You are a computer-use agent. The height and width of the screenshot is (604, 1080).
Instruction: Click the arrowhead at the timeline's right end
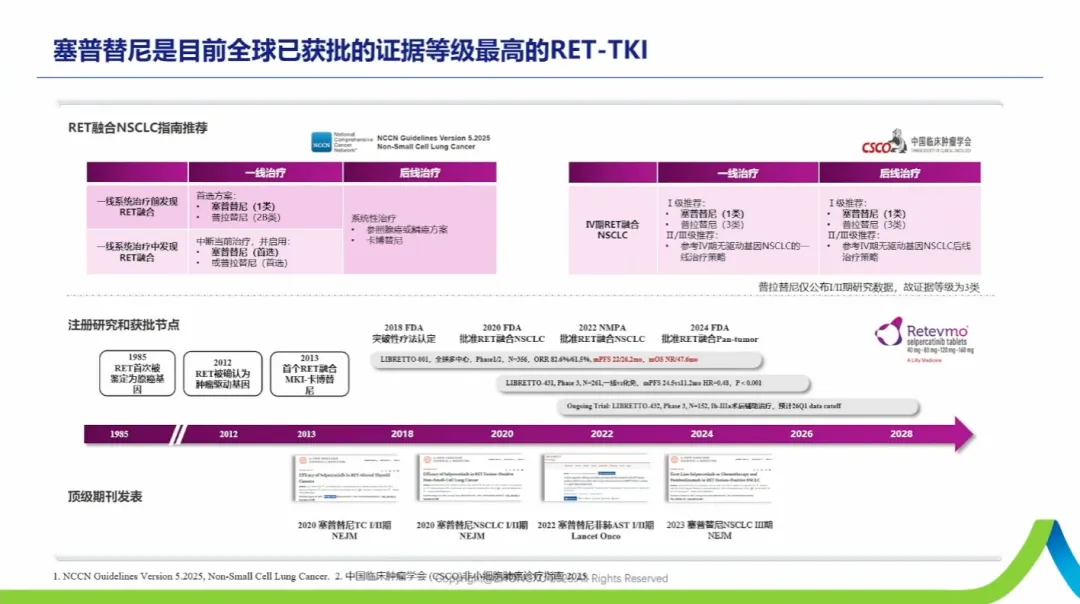(964, 434)
